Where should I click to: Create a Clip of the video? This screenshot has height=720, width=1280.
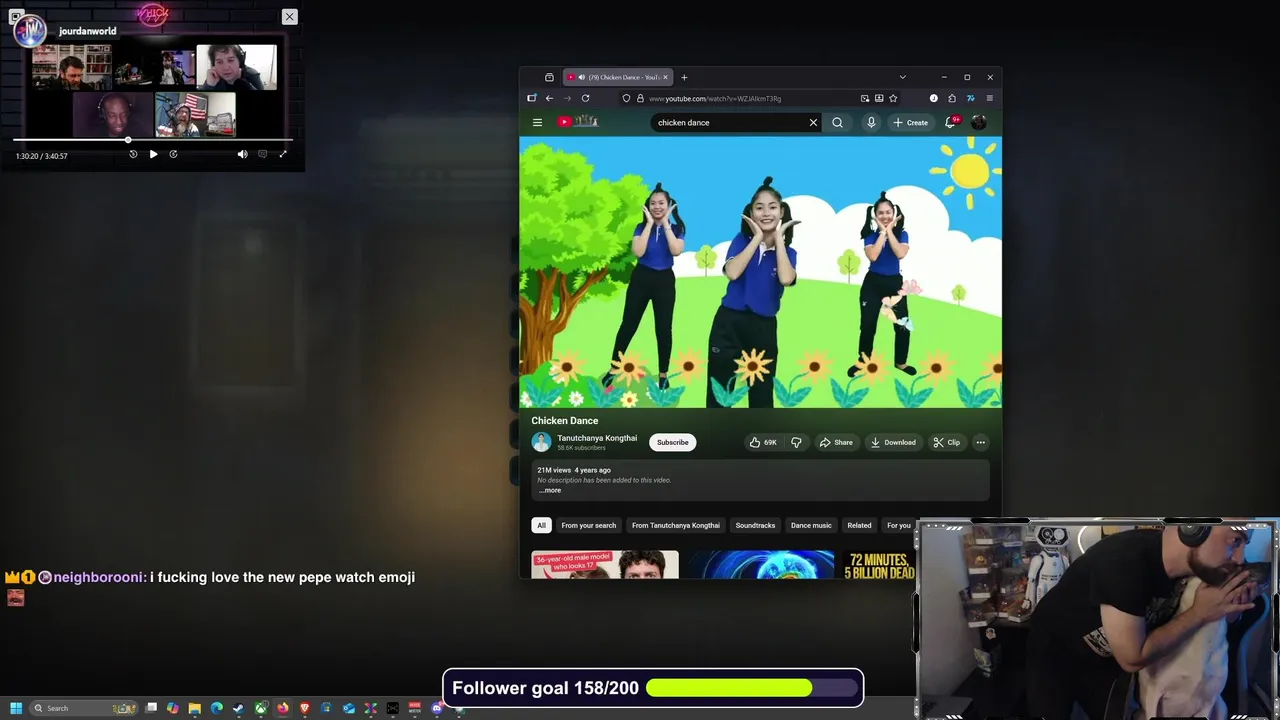(x=946, y=442)
